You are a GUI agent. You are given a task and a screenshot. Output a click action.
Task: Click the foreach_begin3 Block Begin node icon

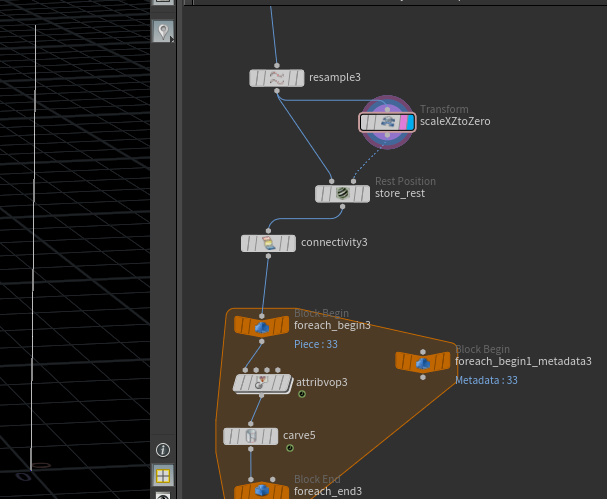tap(262, 326)
